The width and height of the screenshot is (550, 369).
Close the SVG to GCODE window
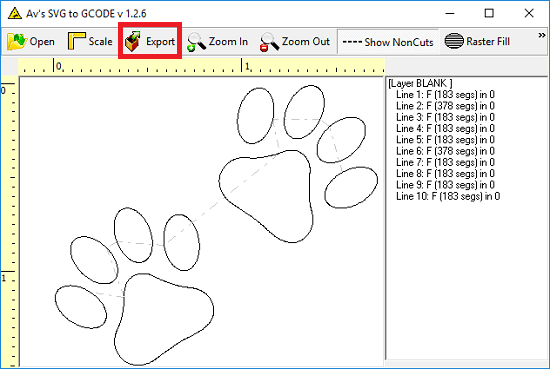(x=529, y=13)
